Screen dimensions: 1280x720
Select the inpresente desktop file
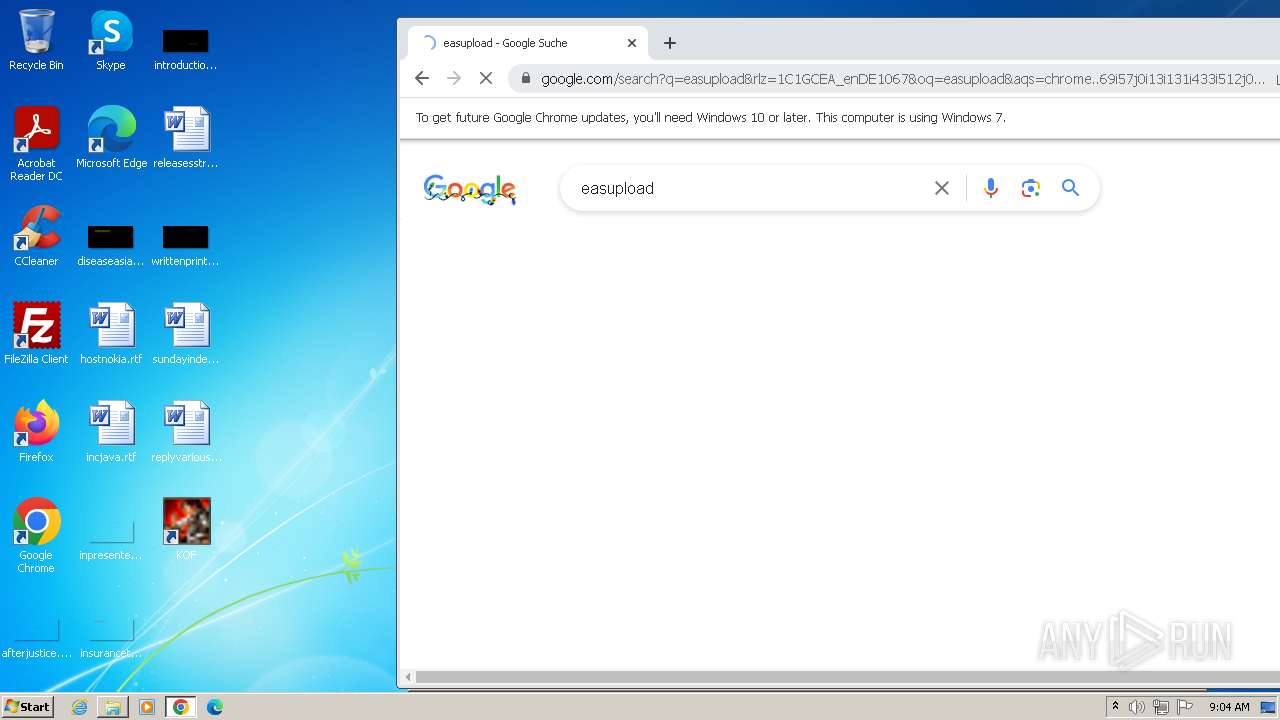pos(110,539)
